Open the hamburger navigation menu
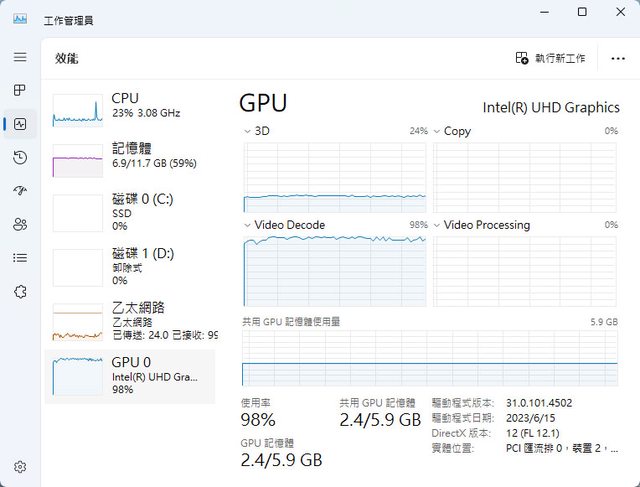 (x=20, y=57)
